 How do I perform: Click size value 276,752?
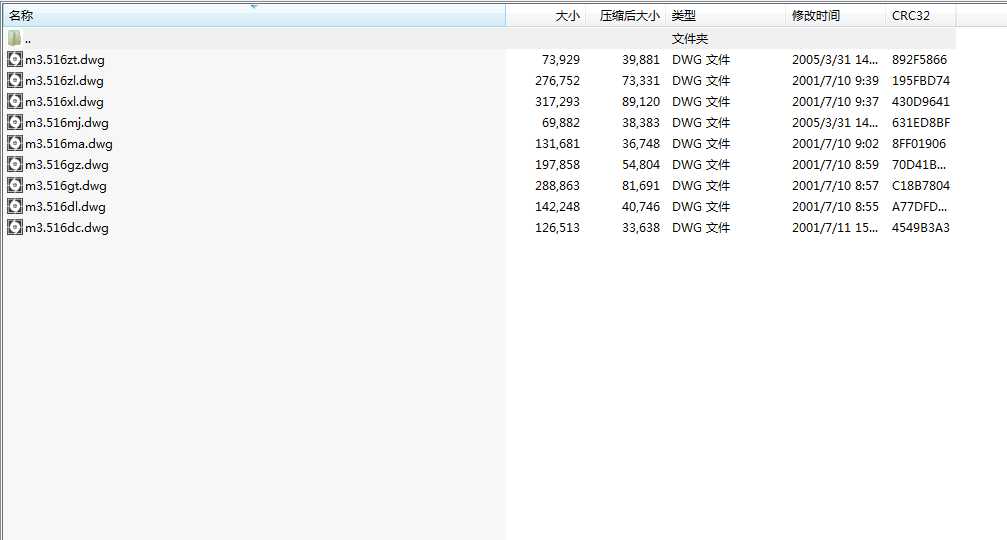557,81
